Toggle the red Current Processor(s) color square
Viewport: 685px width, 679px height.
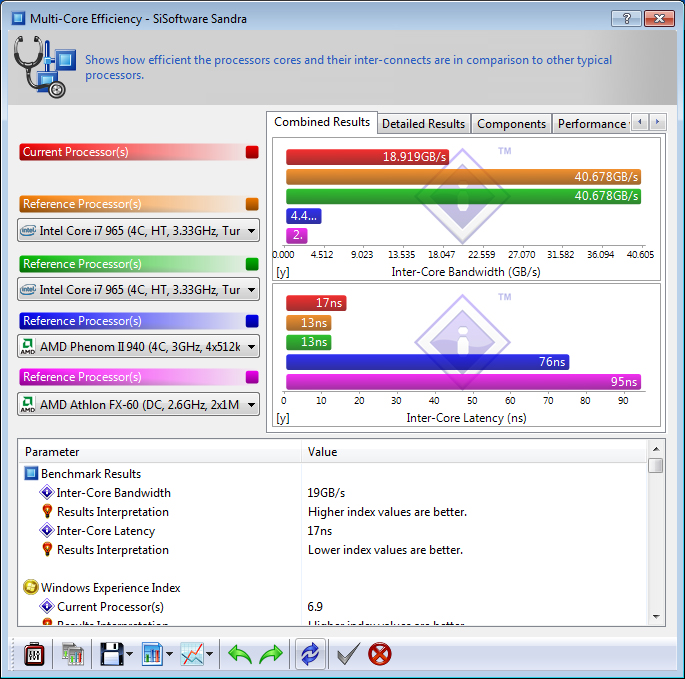pos(252,152)
